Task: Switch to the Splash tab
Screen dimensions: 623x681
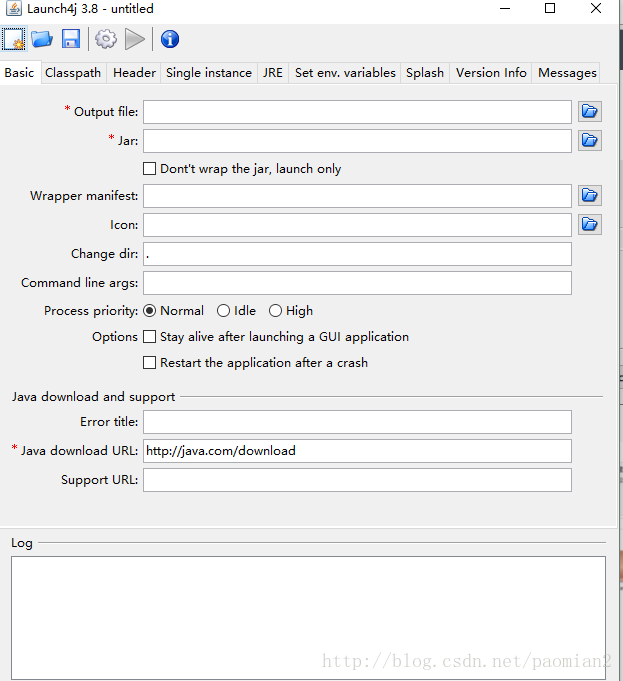Action: click(x=425, y=73)
